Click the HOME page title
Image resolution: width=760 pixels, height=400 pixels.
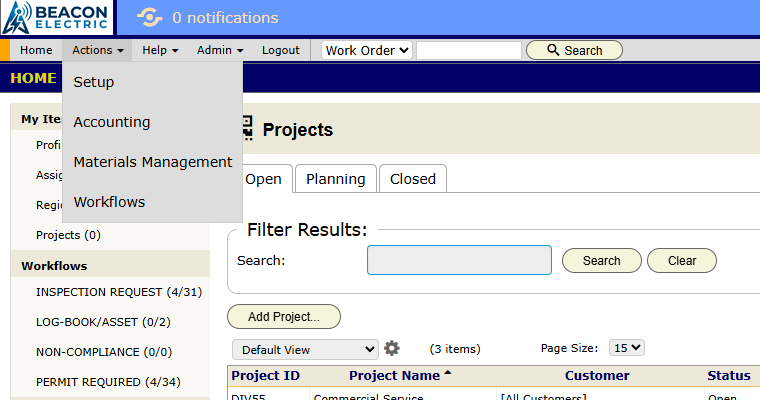tap(33, 78)
